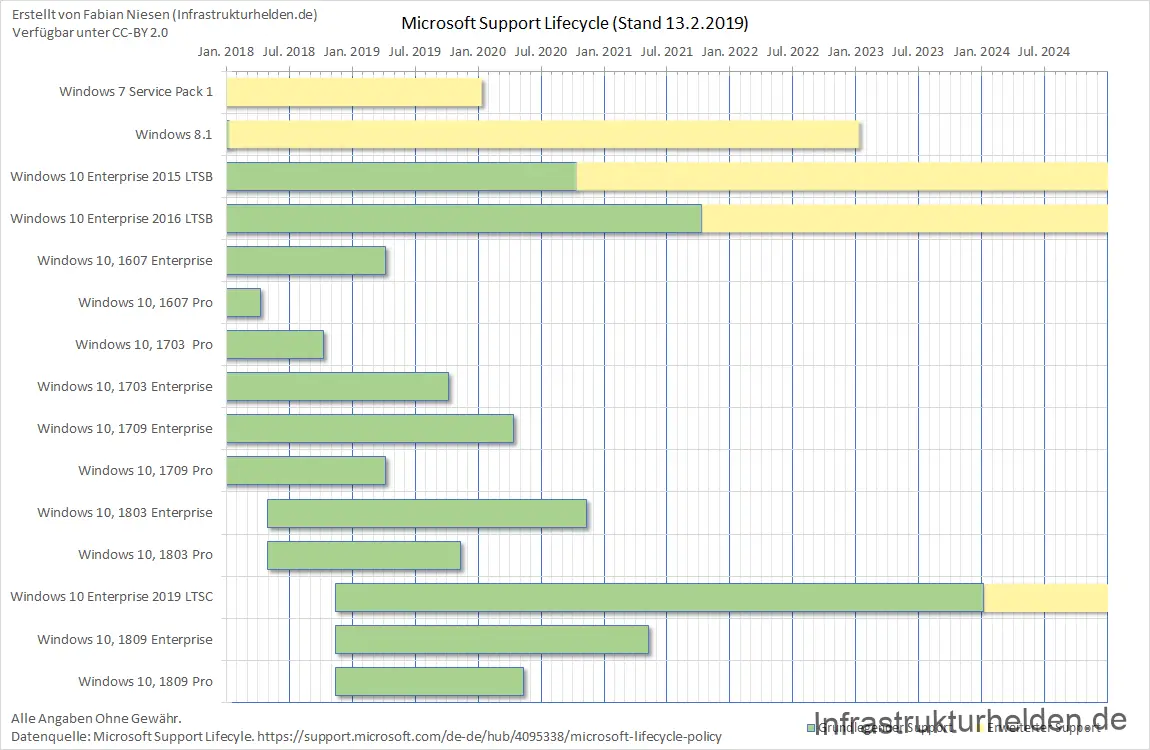Select the Windows 10, 1709 Enterprise green bar

[370, 429]
